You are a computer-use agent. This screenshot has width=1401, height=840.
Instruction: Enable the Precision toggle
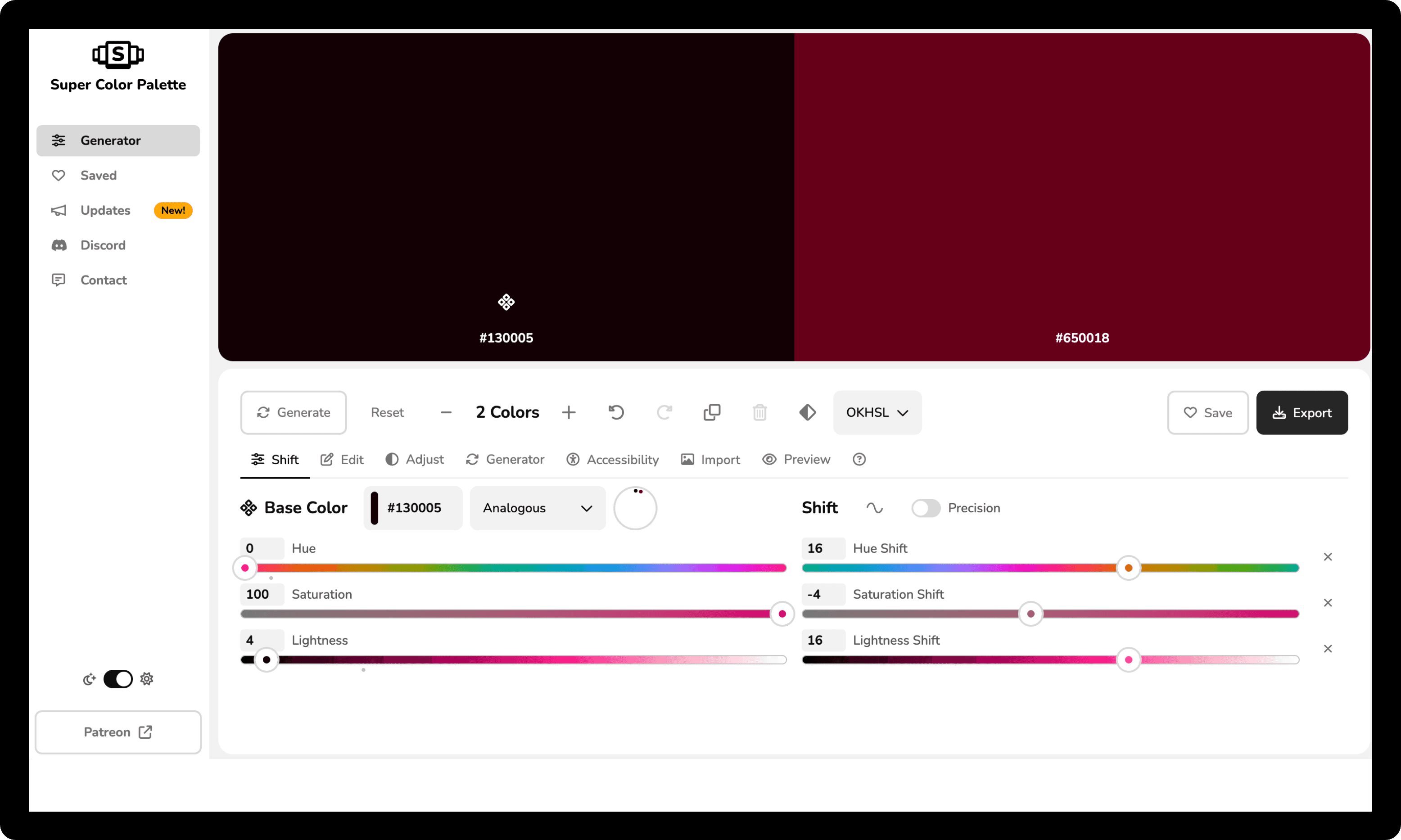pyautogui.click(x=926, y=508)
